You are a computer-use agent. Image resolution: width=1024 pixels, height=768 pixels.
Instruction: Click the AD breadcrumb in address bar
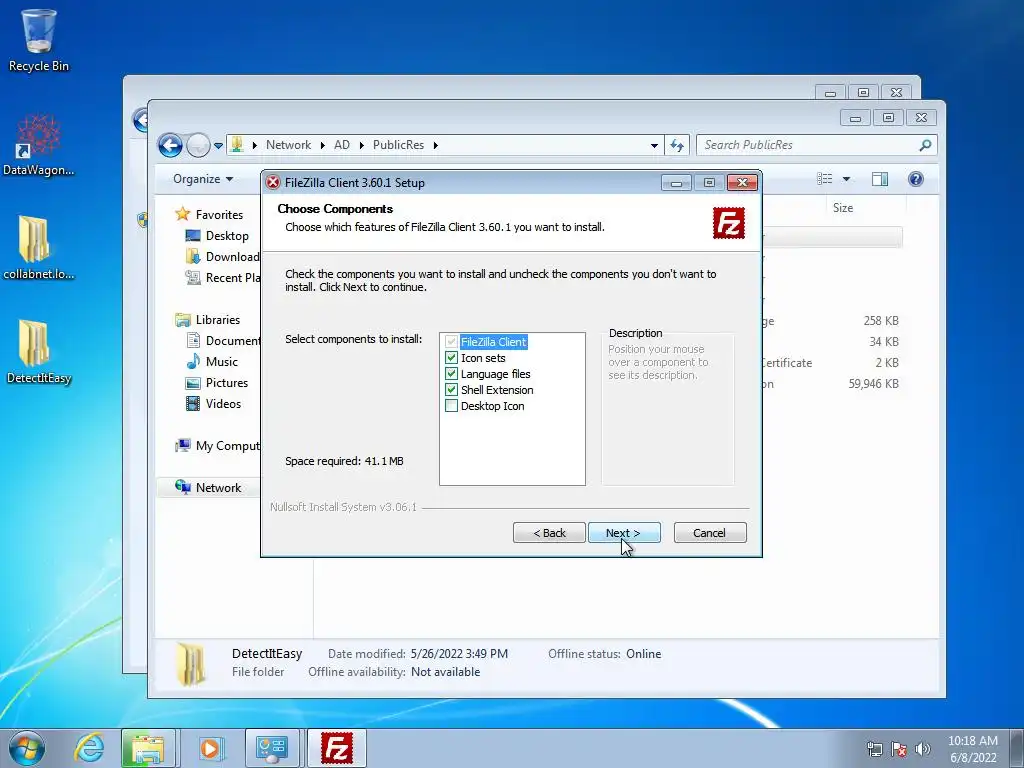coord(342,145)
